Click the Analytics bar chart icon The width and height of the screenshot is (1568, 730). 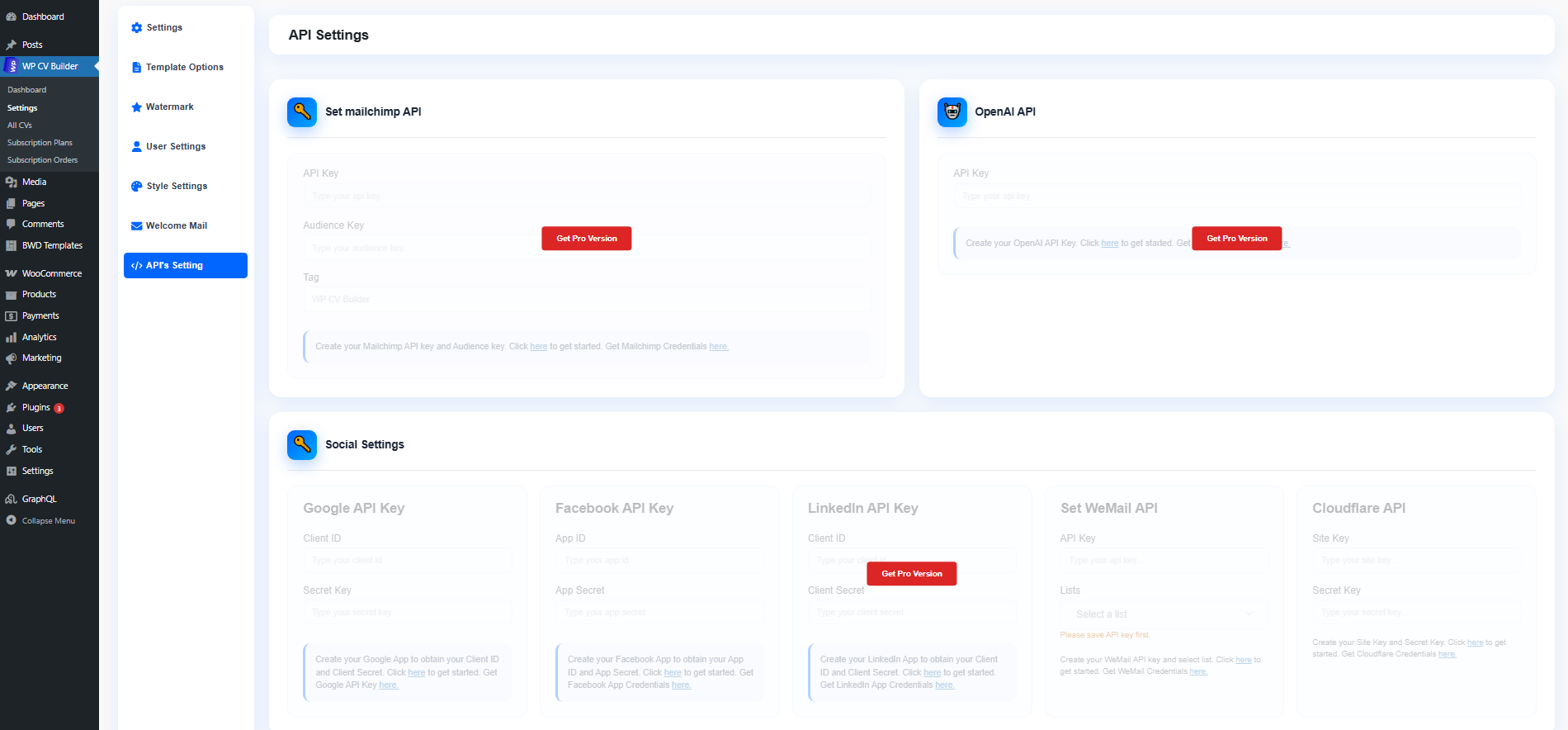[x=11, y=337]
